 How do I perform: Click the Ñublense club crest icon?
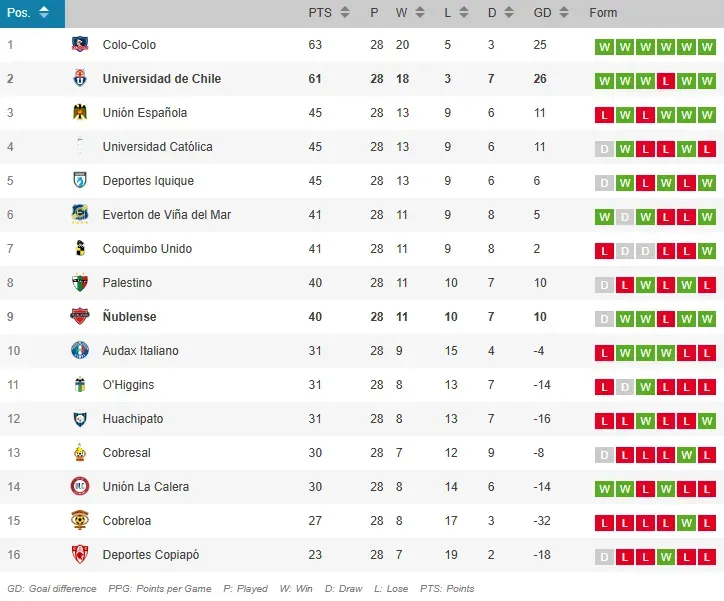(x=80, y=317)
